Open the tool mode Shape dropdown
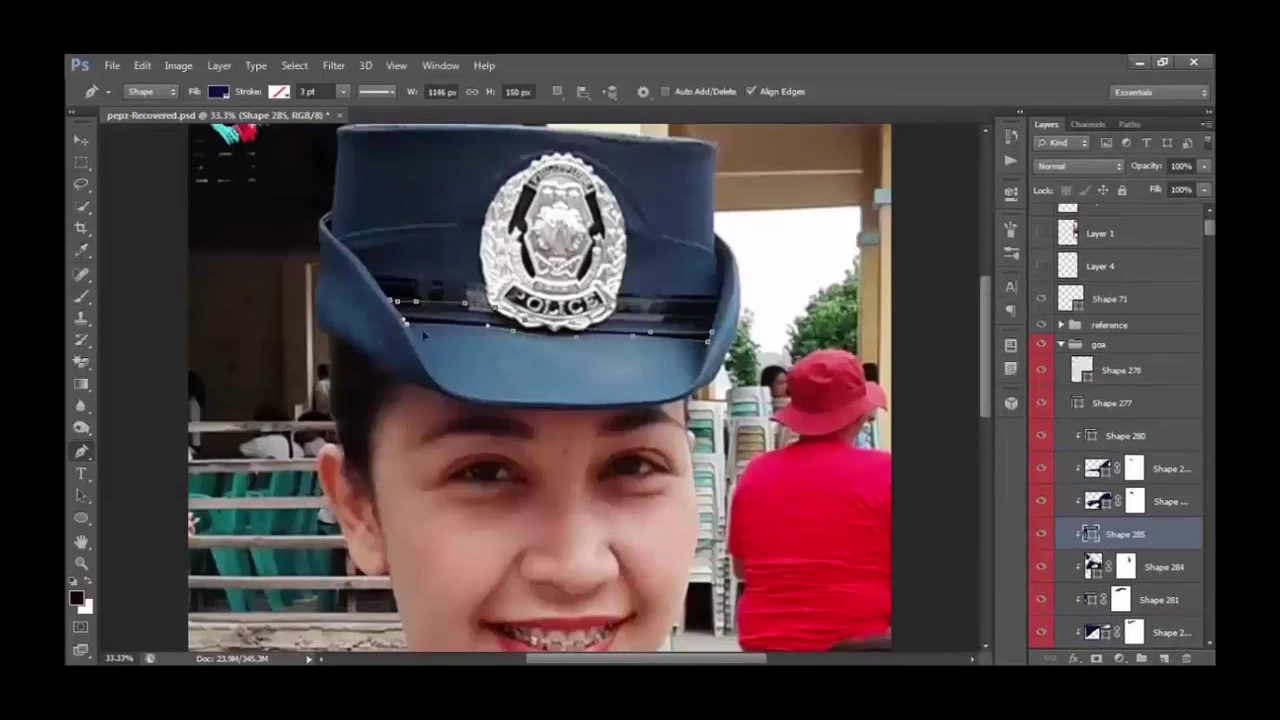1280x720 pixels. [x=151, y=92]
